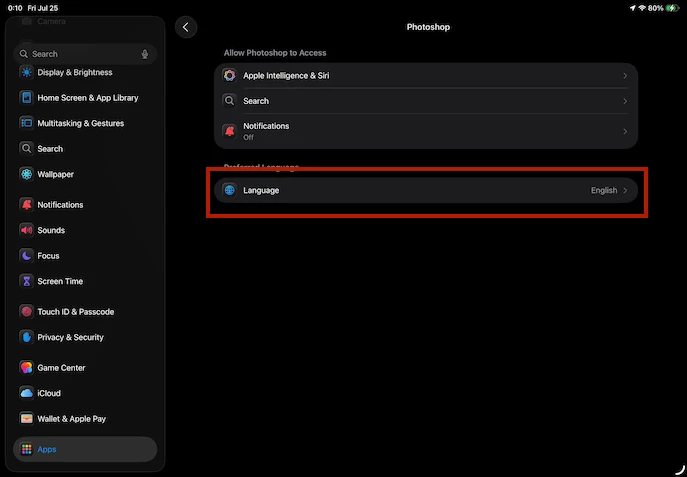Click Apple Intelligence & Siri icon in Photoshop settings
Screen dimensions: 687x477
[229, 75]
